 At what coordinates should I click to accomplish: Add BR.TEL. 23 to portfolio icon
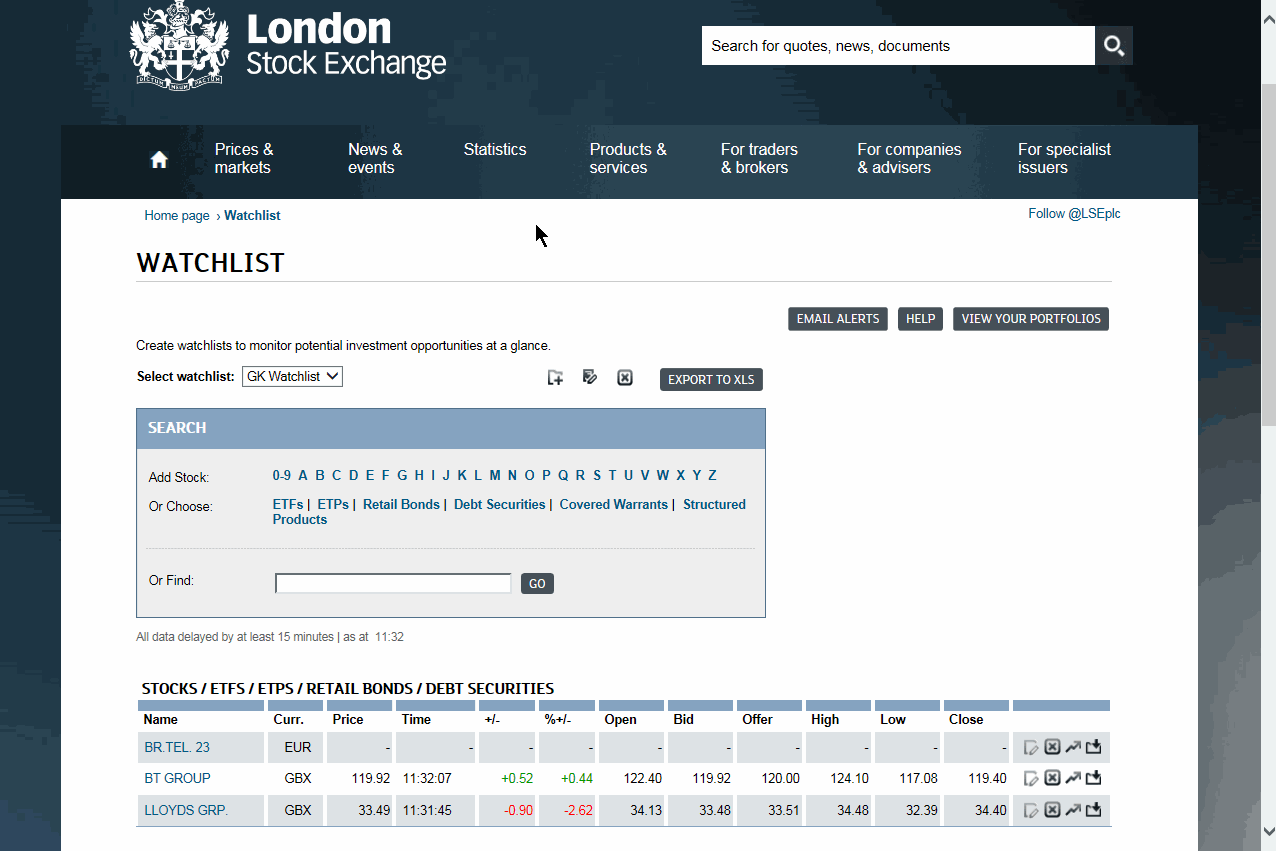tap(1093, 747)
